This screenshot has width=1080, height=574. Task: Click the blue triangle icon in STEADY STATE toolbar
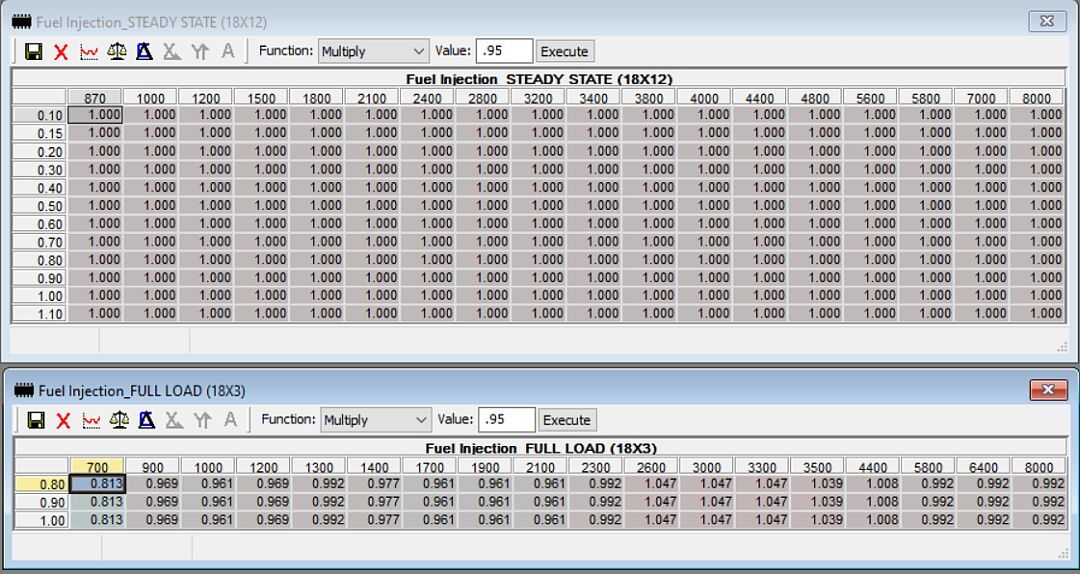point(144,52)
